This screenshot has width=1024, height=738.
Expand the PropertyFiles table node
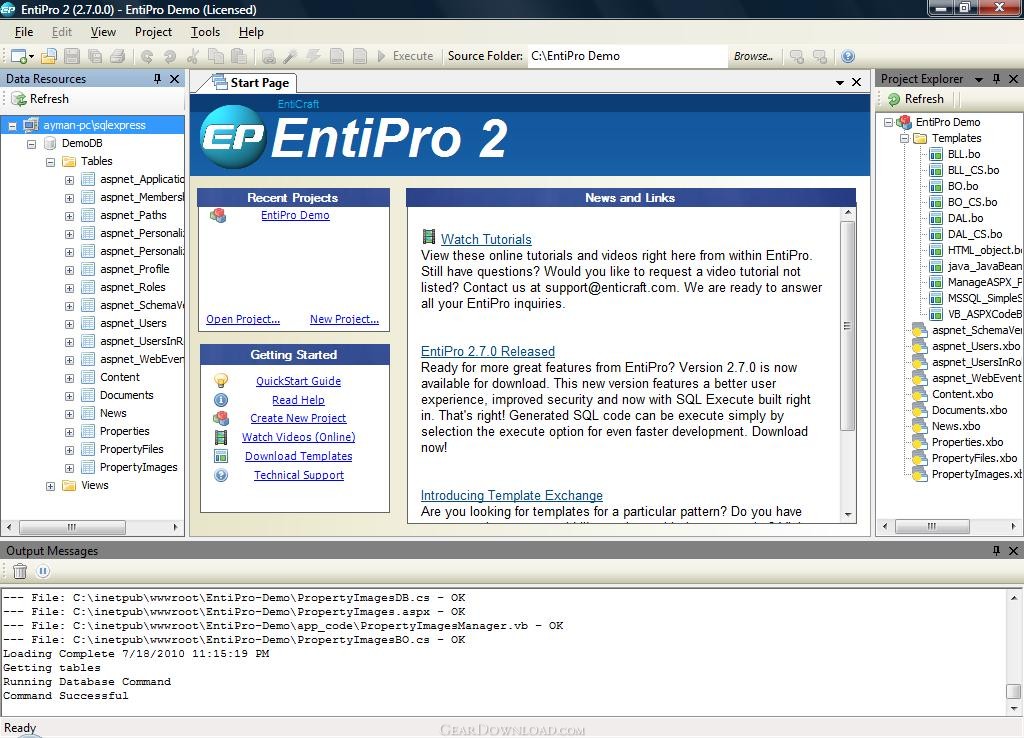(x=69, y=450)
